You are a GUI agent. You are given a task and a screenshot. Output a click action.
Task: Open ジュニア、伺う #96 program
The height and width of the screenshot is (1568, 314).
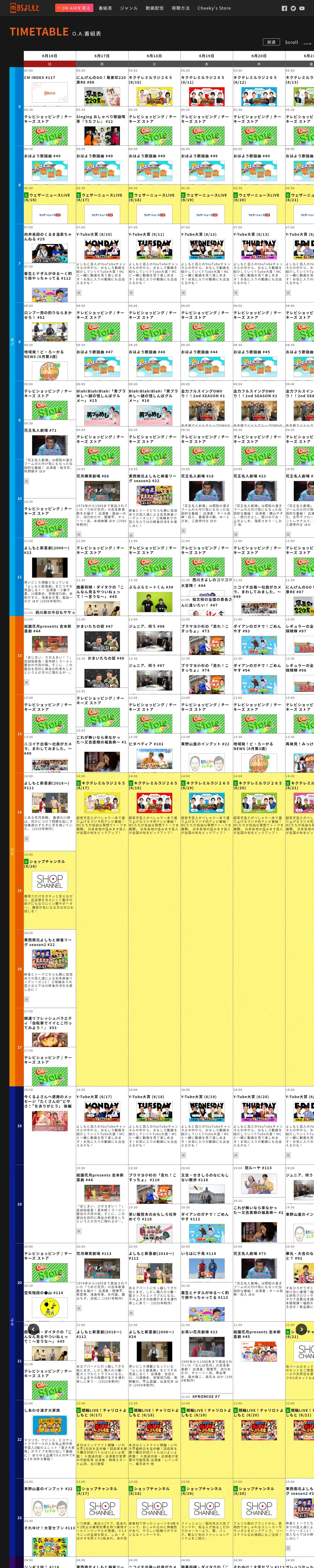pos(154,636)
